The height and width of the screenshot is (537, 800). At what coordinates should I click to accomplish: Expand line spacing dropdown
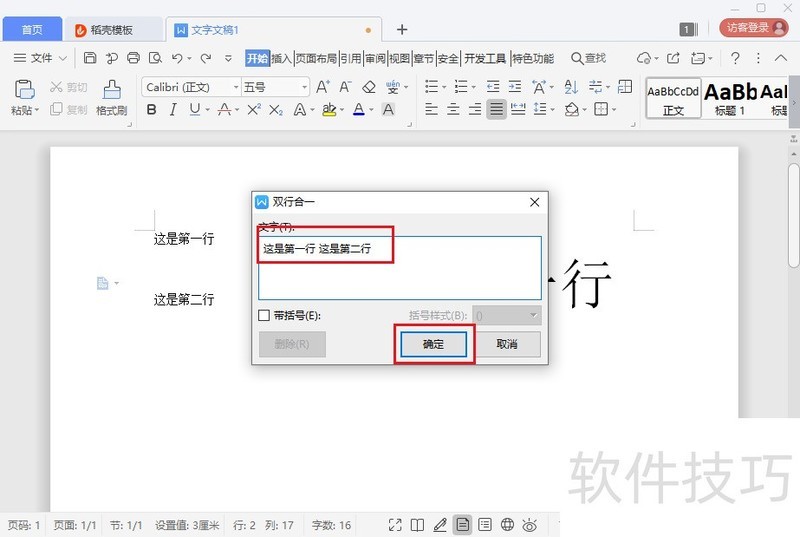coord(553,109)
